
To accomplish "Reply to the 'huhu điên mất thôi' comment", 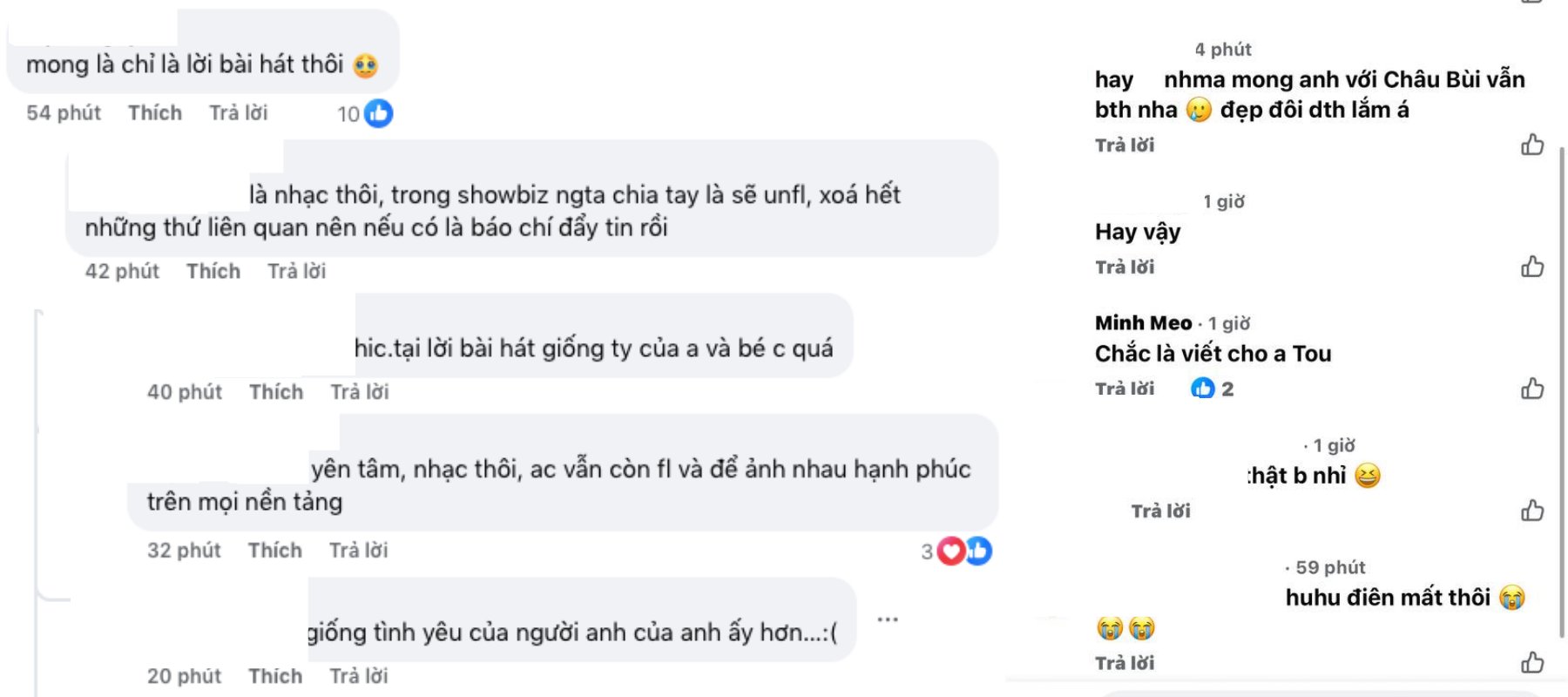I will tap(1124, 663).
